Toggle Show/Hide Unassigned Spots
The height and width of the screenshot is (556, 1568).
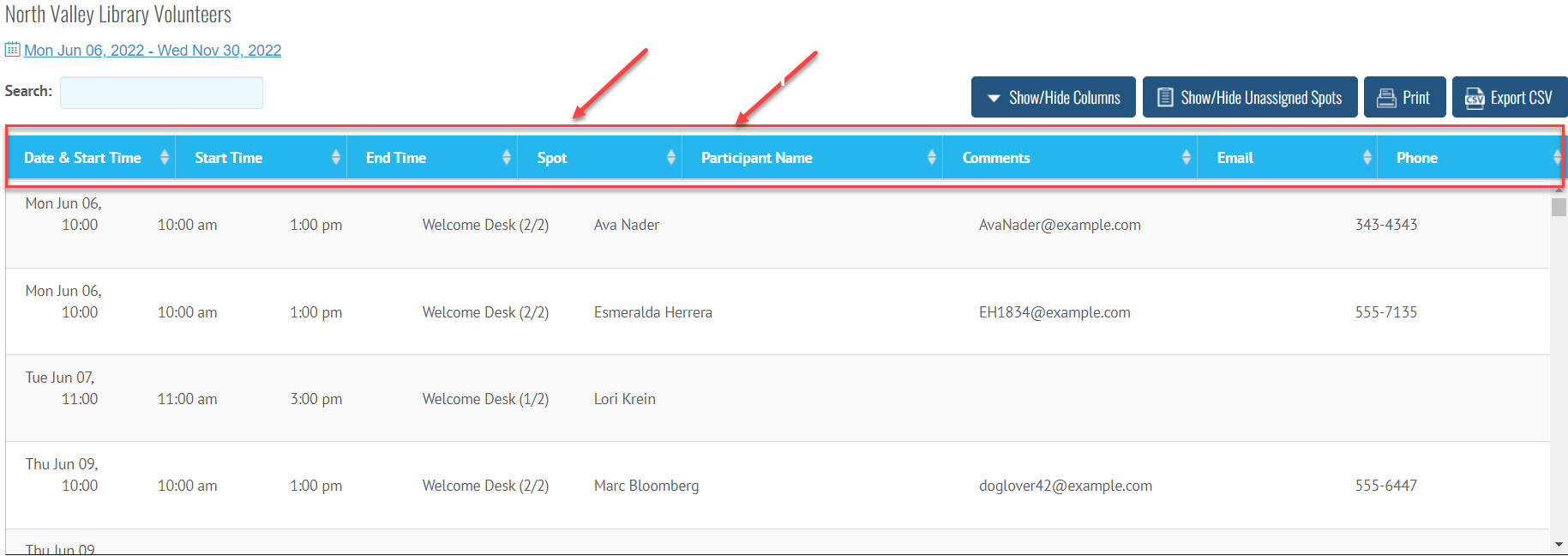pos(1250,98)
